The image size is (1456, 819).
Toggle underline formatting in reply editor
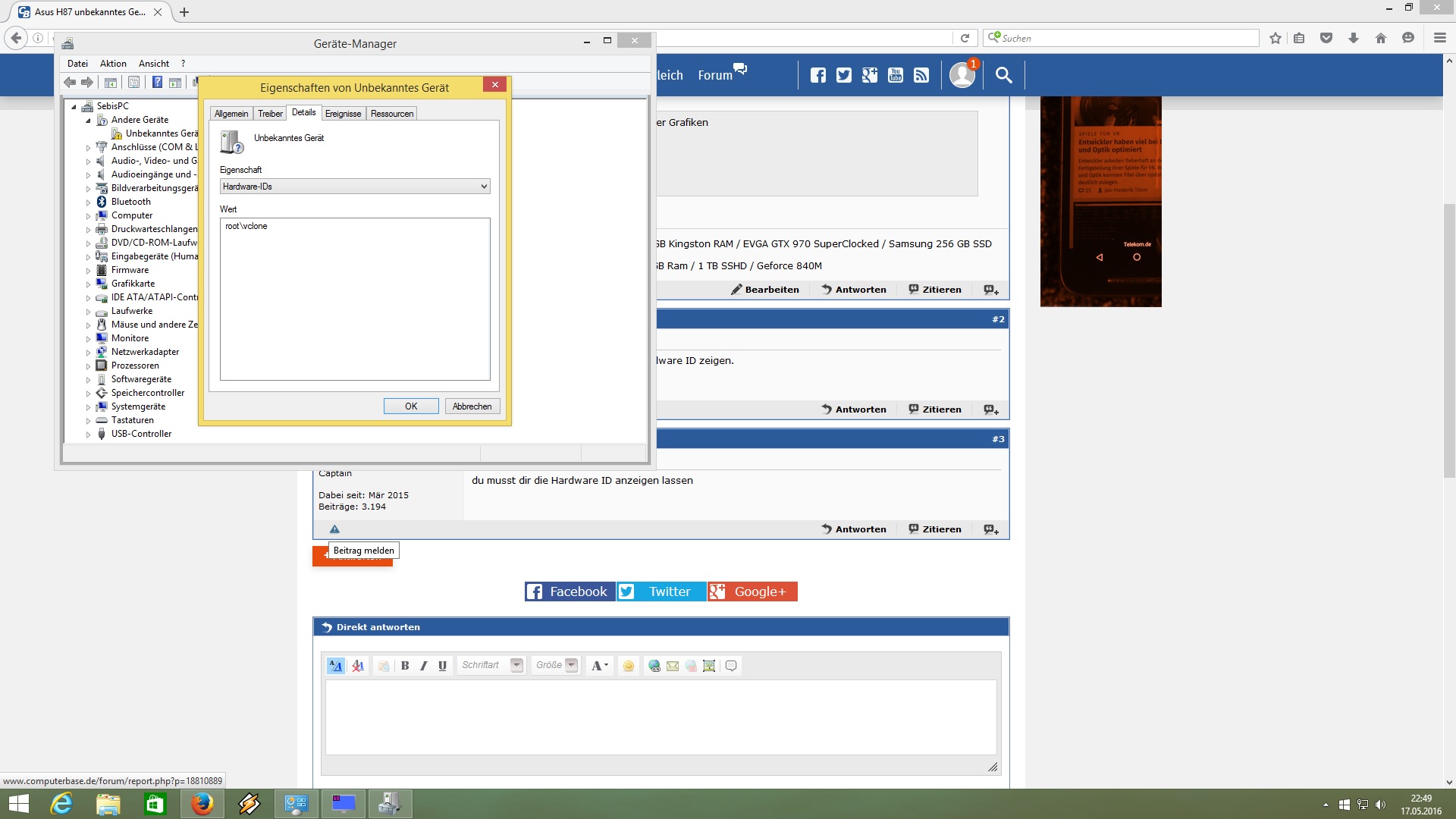point(442,666)
